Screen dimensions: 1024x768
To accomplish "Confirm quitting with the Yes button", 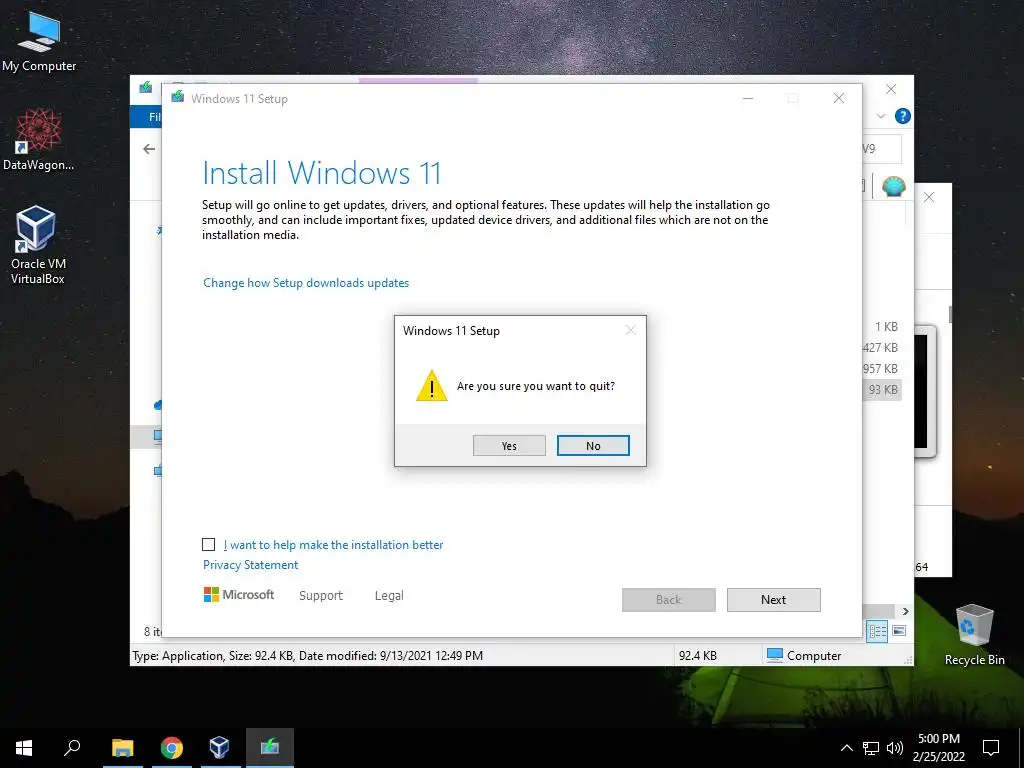I will [x=509, y=445].
